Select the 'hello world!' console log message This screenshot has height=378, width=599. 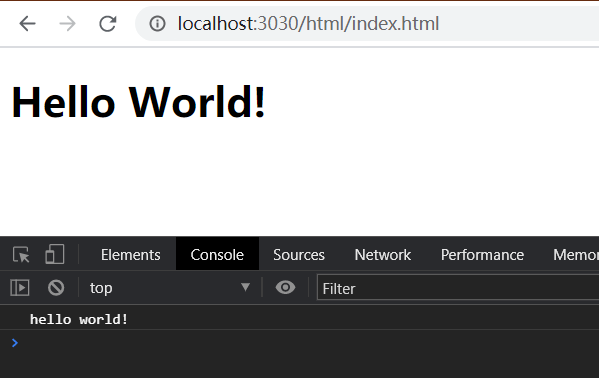tap(79, 320)
